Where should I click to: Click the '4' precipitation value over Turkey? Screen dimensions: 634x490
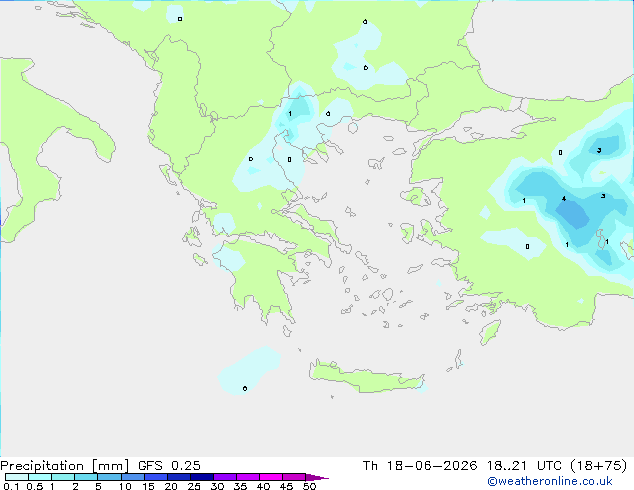point(564,199)
